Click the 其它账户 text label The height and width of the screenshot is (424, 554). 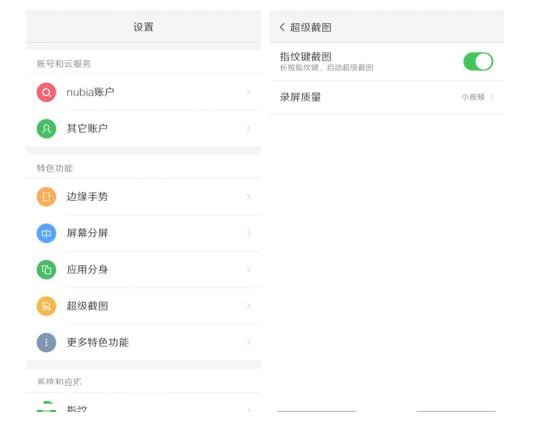(87, 129)
